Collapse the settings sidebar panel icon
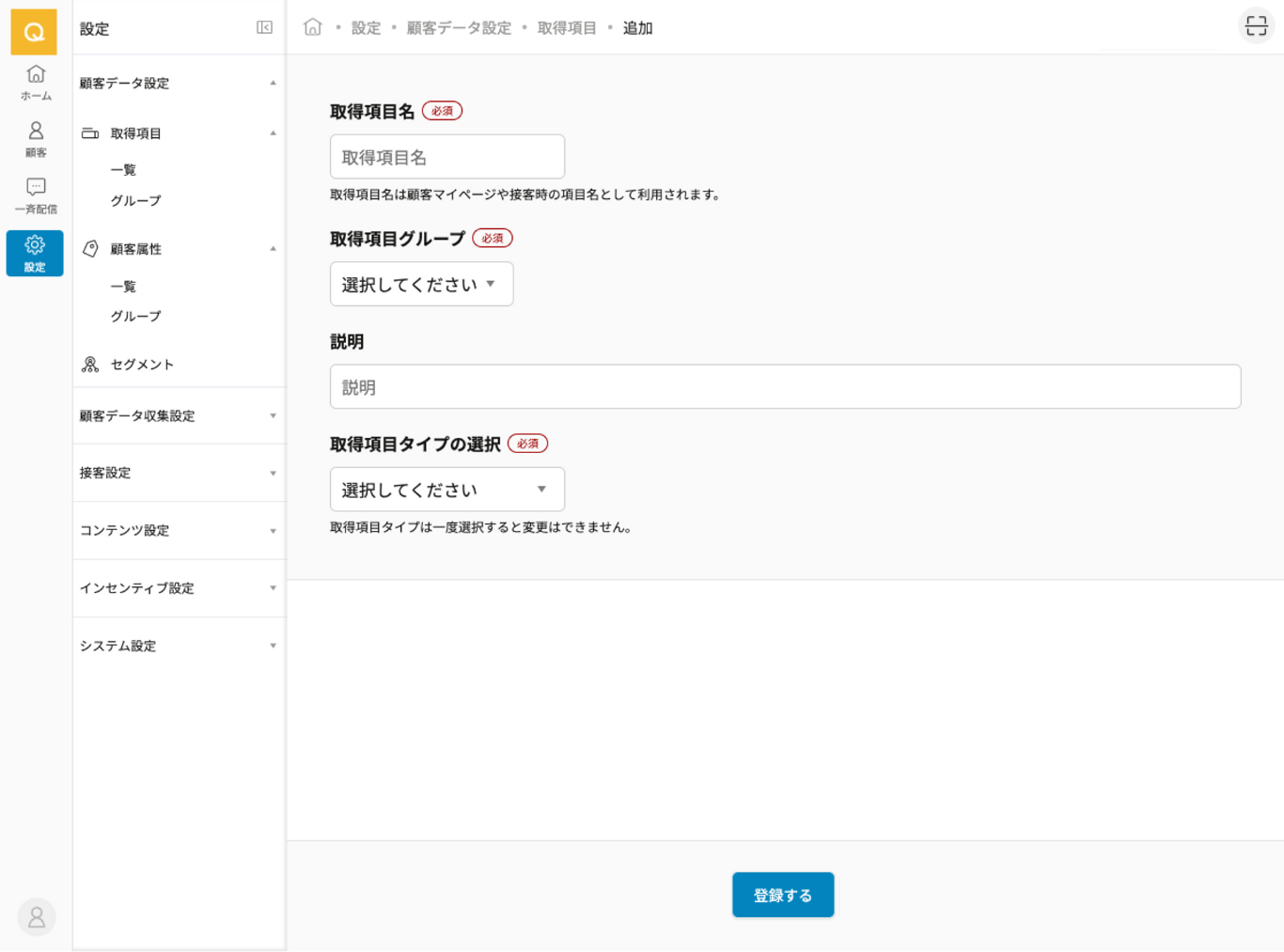This screenshot has width=1284, height=952. [264, 28]
